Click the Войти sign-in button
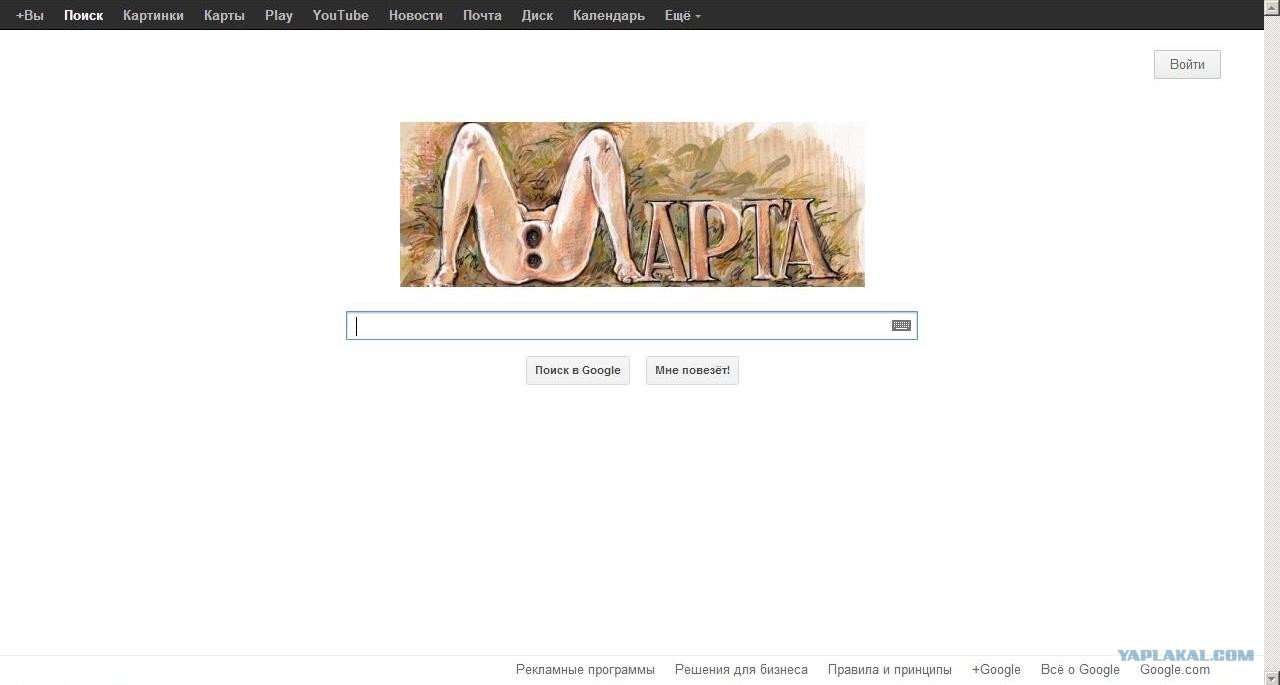The image size is (1280, 685). point(1187,64)
